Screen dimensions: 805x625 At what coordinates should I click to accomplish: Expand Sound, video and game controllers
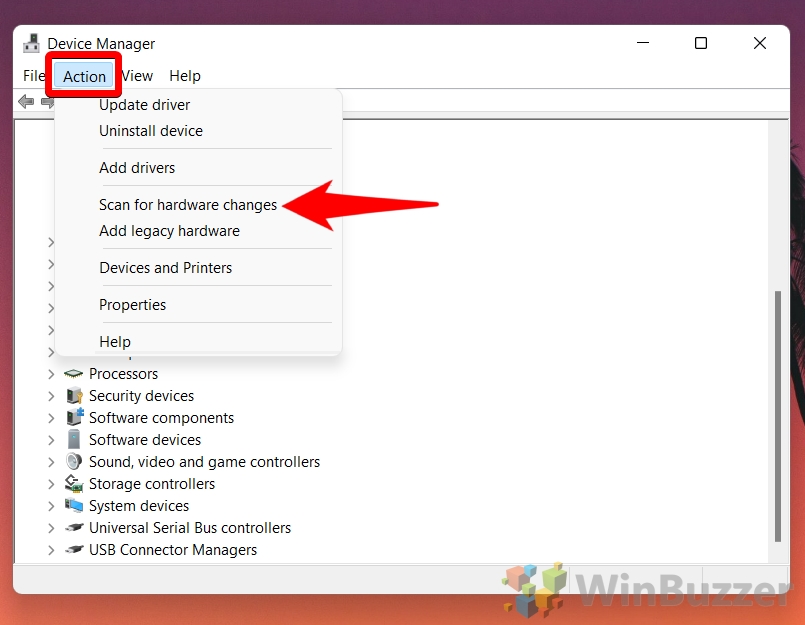click(51, 462)
